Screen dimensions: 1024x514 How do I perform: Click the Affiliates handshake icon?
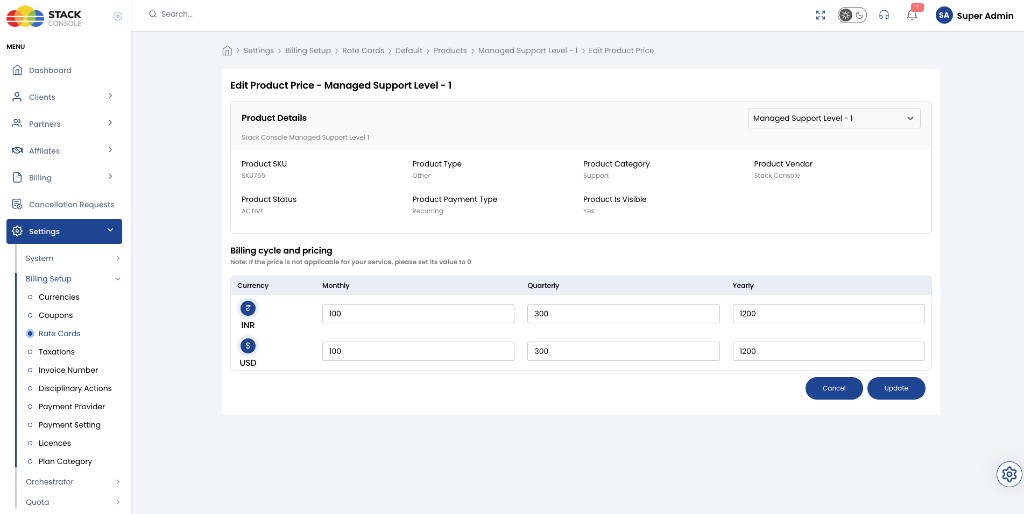tap(18, 150)
